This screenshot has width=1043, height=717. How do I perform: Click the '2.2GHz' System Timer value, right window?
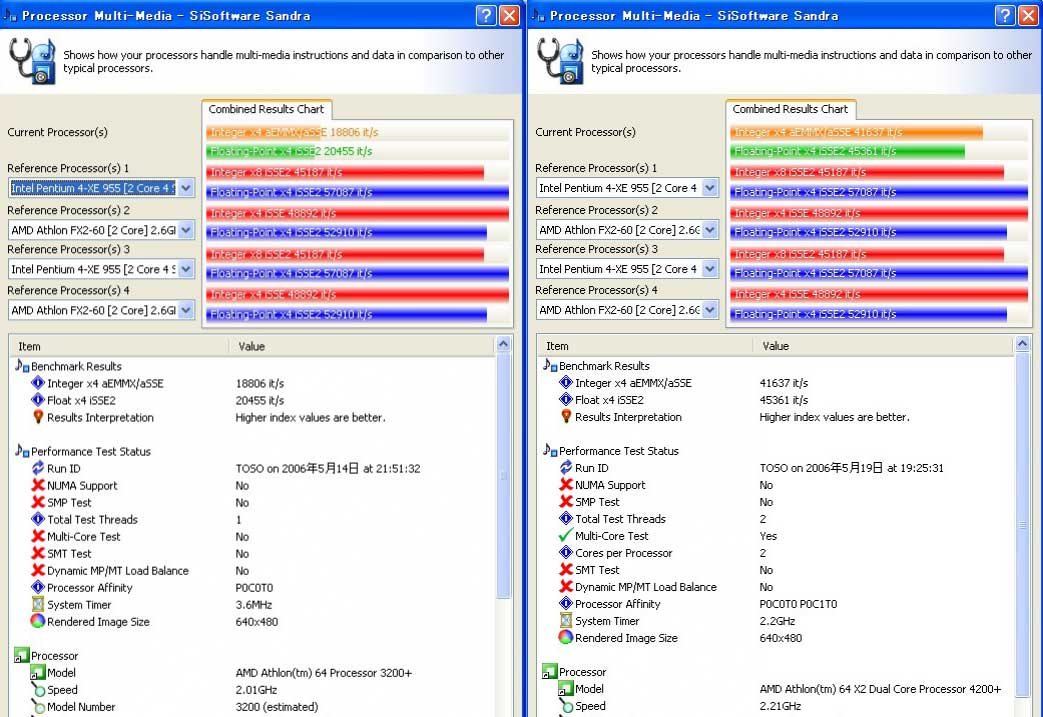pyautogui.click(x=777, y=621)
